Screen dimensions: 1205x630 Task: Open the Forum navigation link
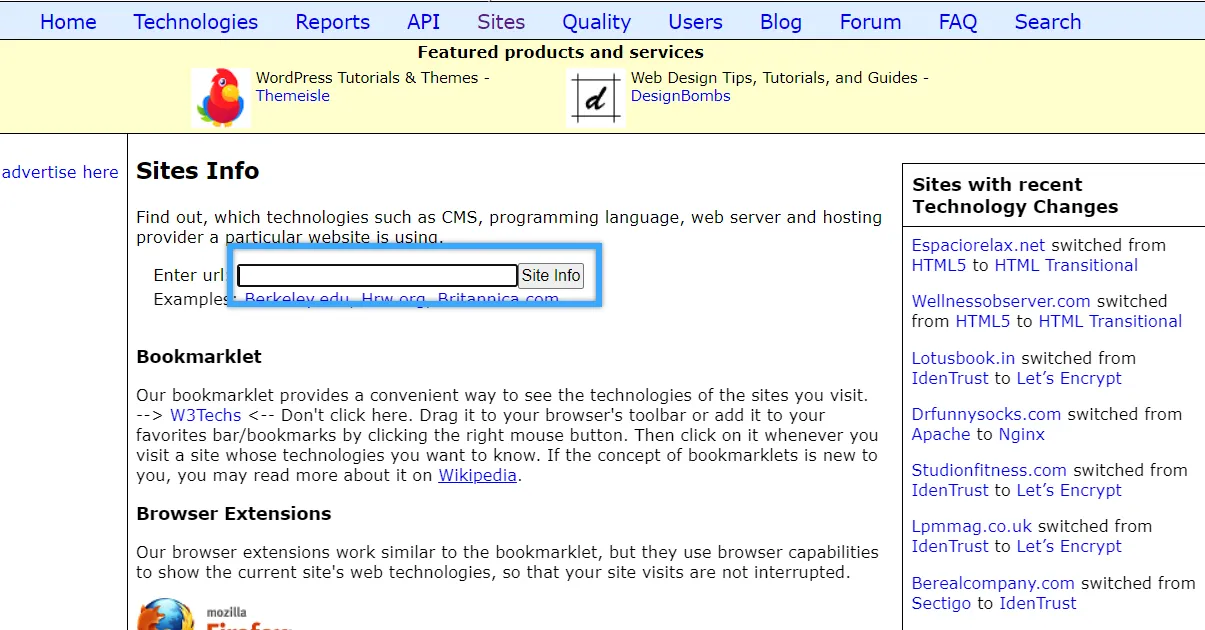click(870, 22)
